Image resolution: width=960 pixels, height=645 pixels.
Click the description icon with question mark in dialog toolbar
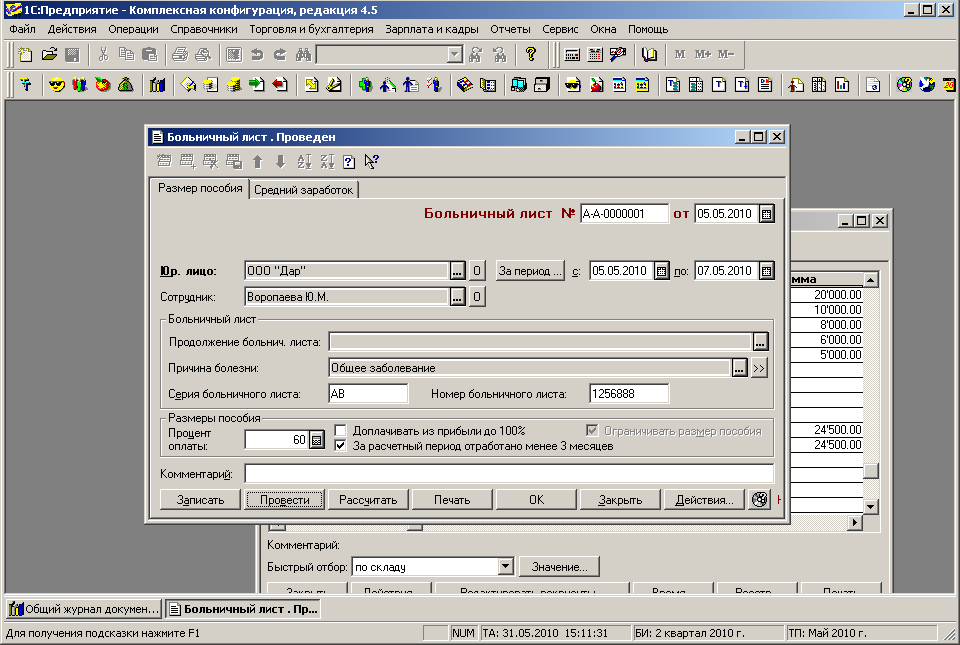pyautogui.click(x=349, y=162)
